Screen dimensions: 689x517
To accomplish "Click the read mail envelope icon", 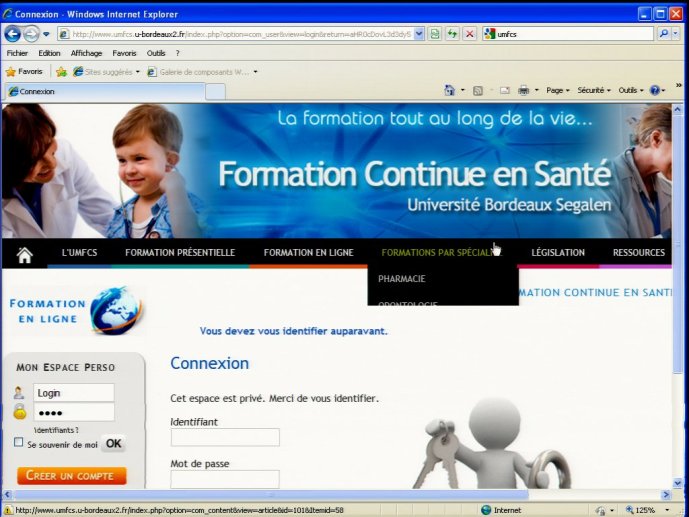I will (504, 90).
